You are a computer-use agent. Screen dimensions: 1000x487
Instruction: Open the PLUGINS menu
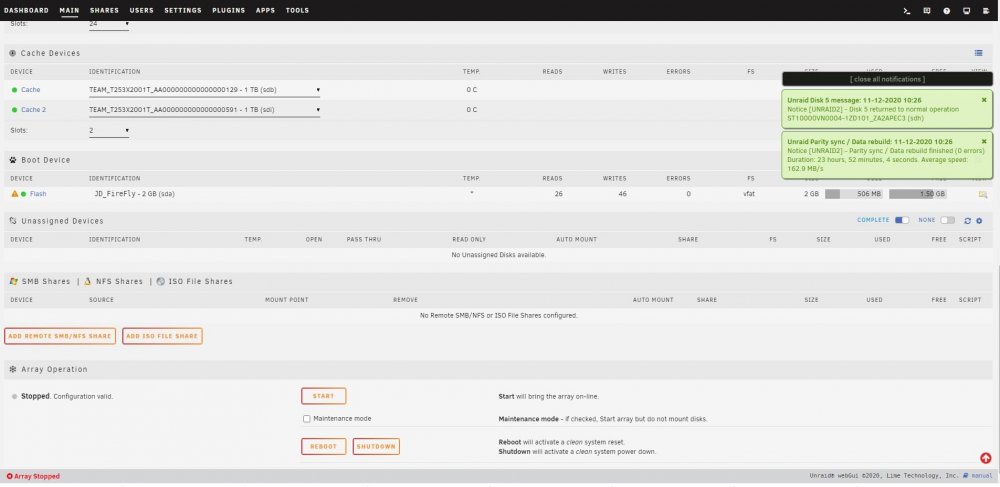pyautogui.click(x=229, y=11)
